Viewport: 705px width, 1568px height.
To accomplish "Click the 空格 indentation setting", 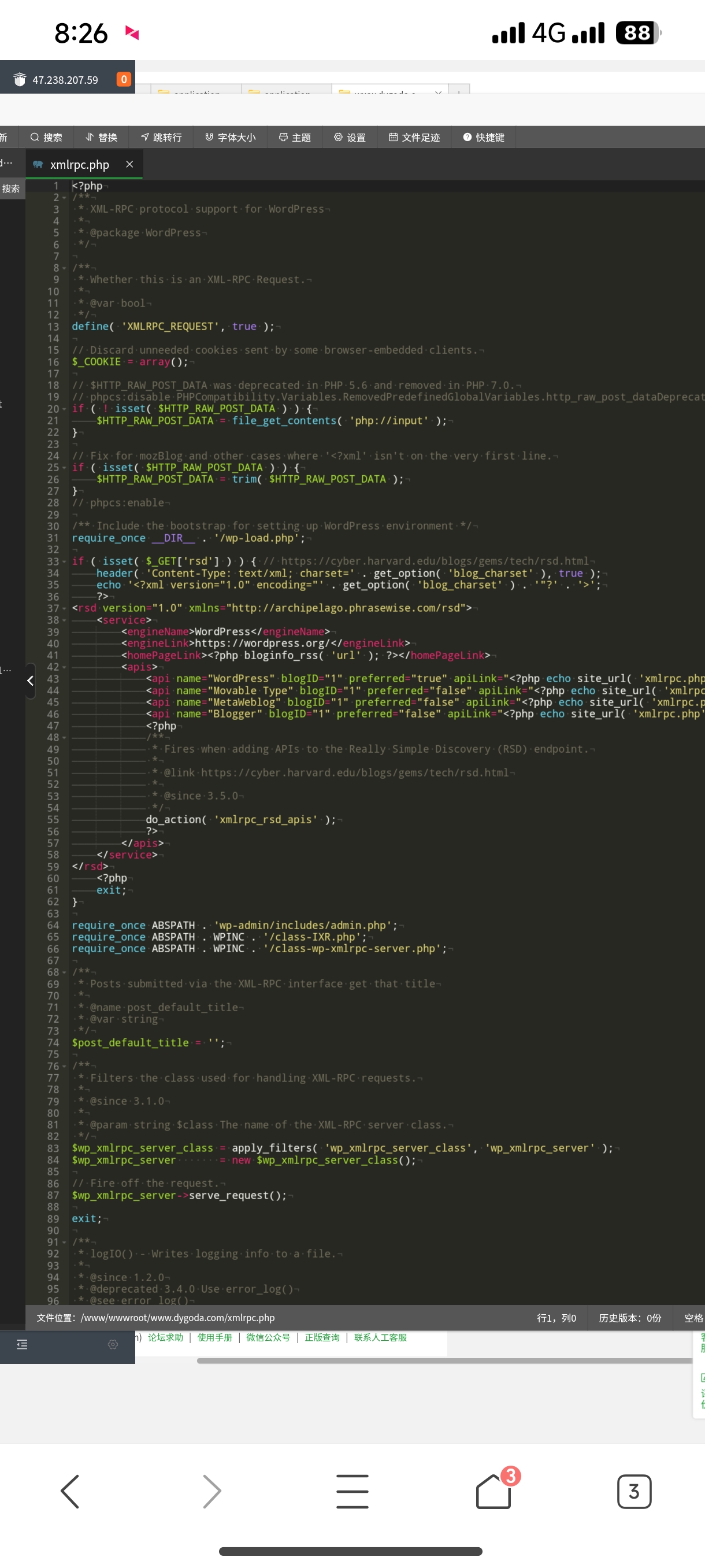I will (x=693, y=1318).
